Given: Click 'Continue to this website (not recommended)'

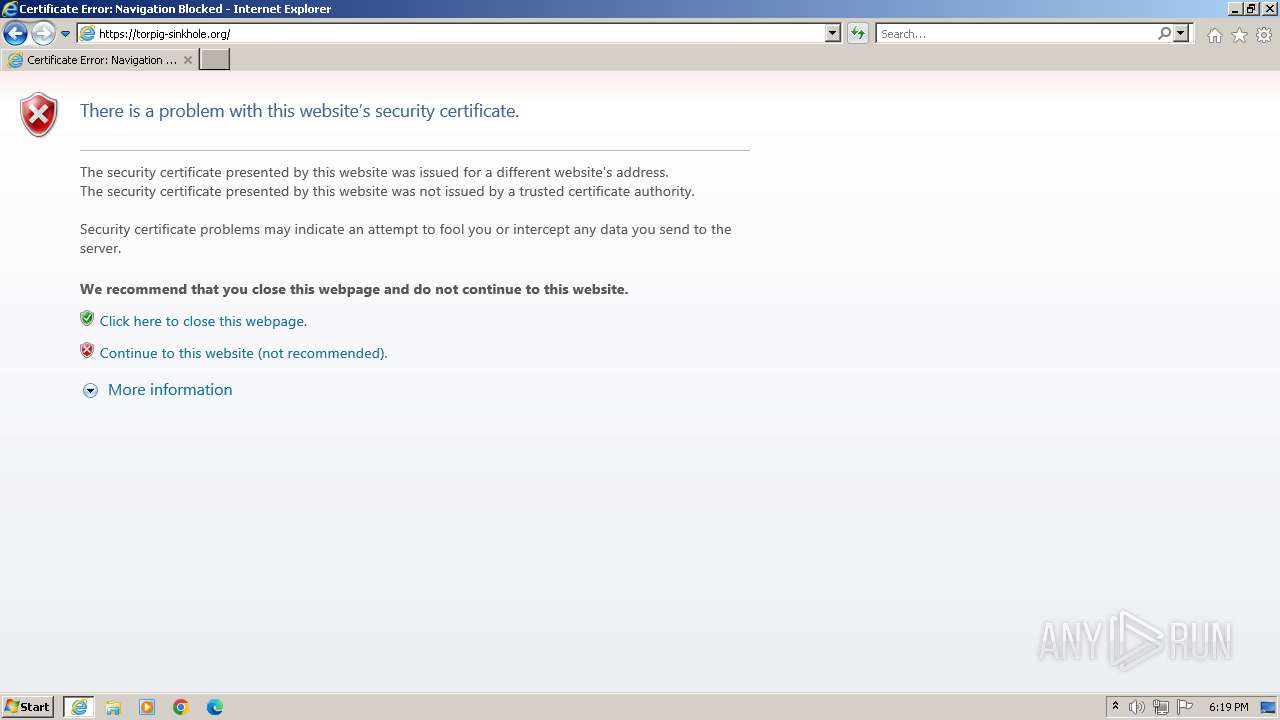Looking at the screenshot, I should point(243,353).
